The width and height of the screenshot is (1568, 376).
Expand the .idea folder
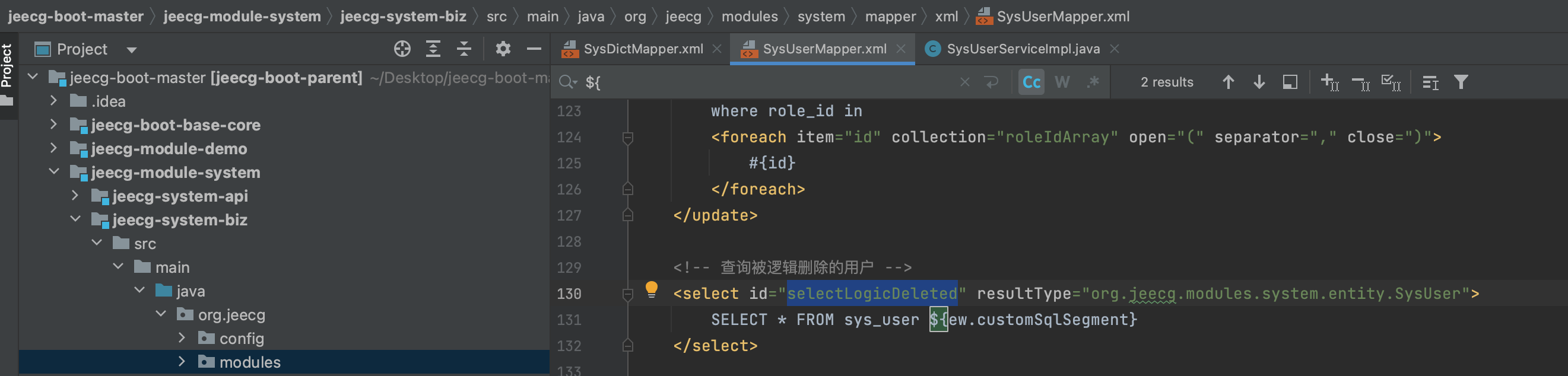[x=53, y=100]
